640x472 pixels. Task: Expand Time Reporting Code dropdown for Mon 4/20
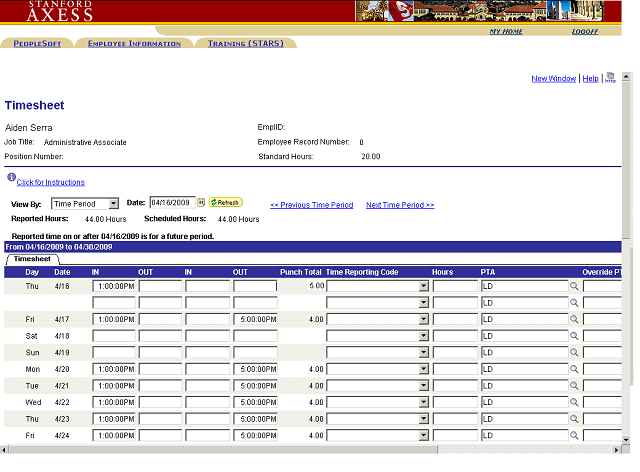coord(423,369)
